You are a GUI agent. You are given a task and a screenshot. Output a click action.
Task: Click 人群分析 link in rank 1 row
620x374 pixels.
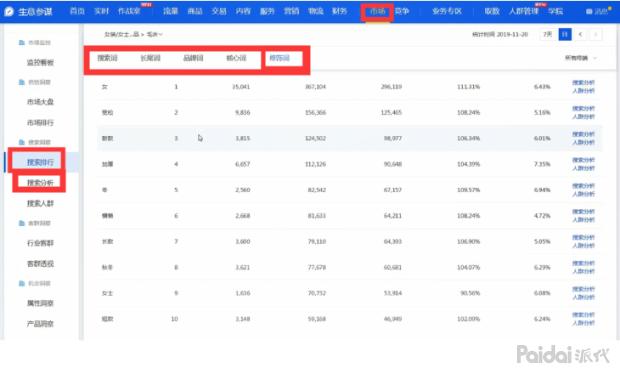[583, 91]
